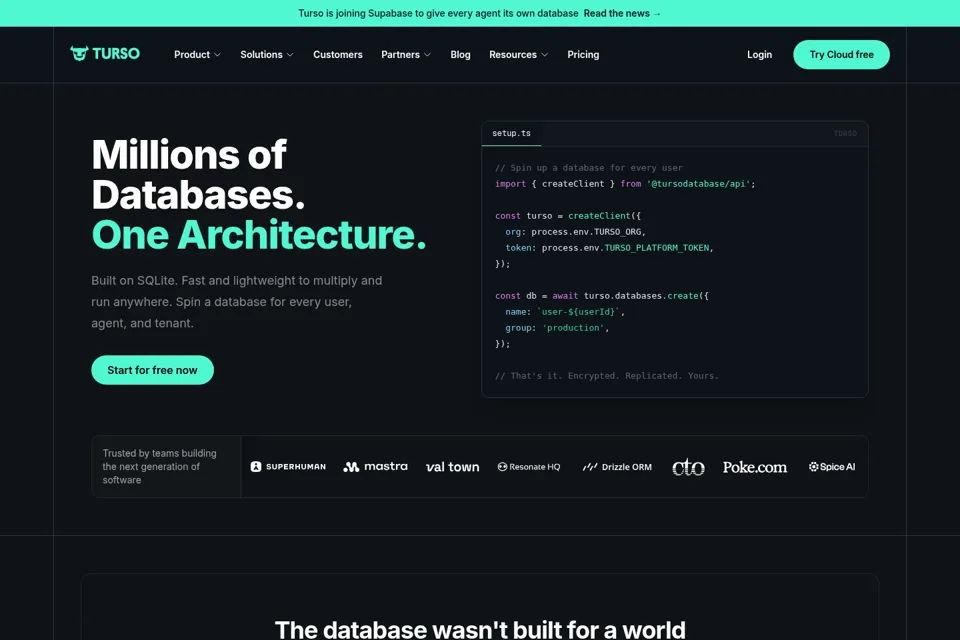Click the group 'production' code line
This screenshot has height=640, width=960.
coord(557,328)
